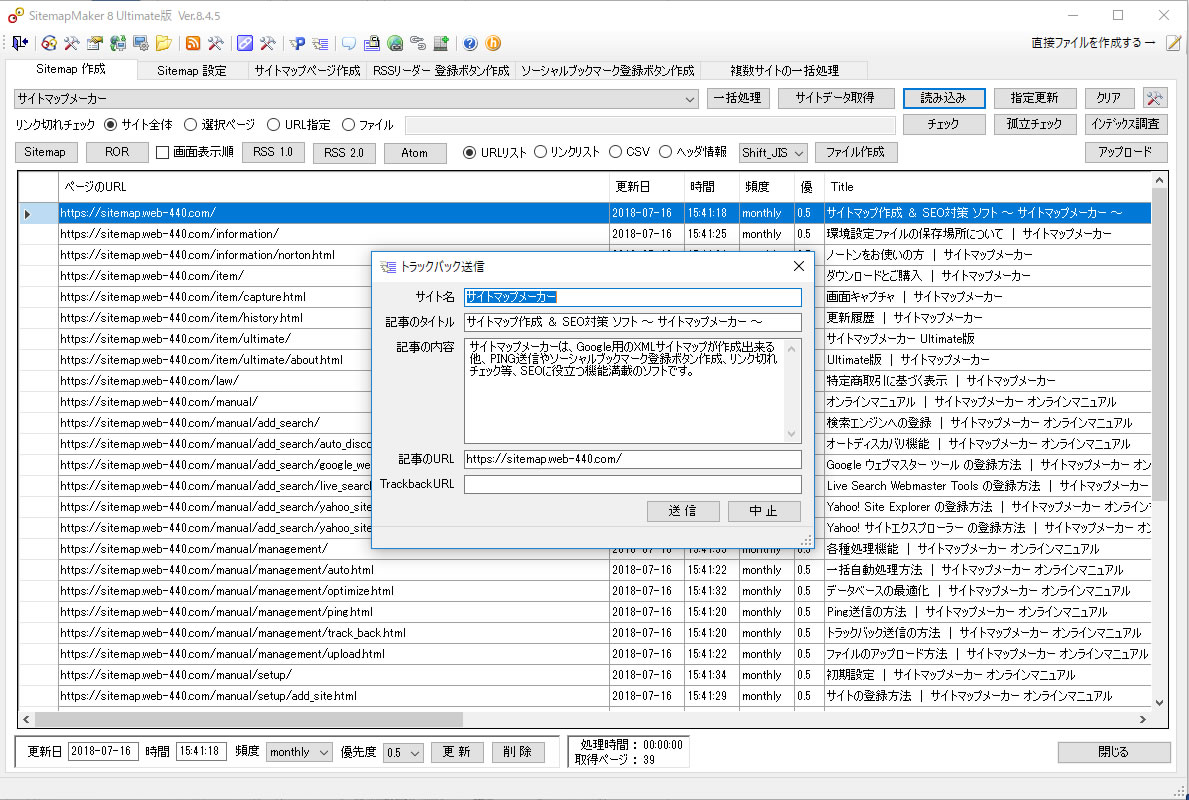The width and height of the screenshot is (1189, 800).
Task: Click the monitor with gear toolbar icon
Action: pos(140,43)
